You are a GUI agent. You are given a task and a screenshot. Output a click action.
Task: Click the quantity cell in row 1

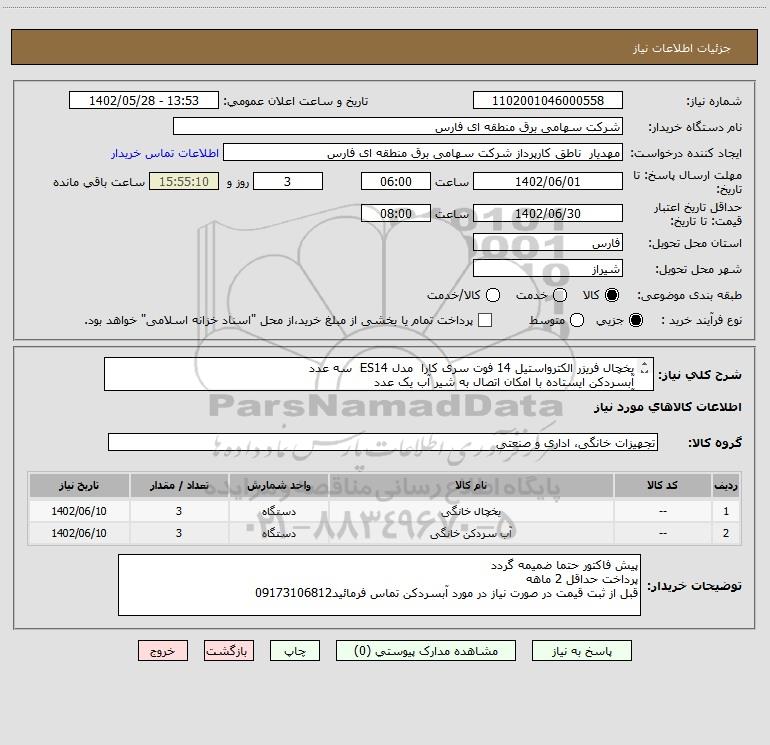point(179,511)
